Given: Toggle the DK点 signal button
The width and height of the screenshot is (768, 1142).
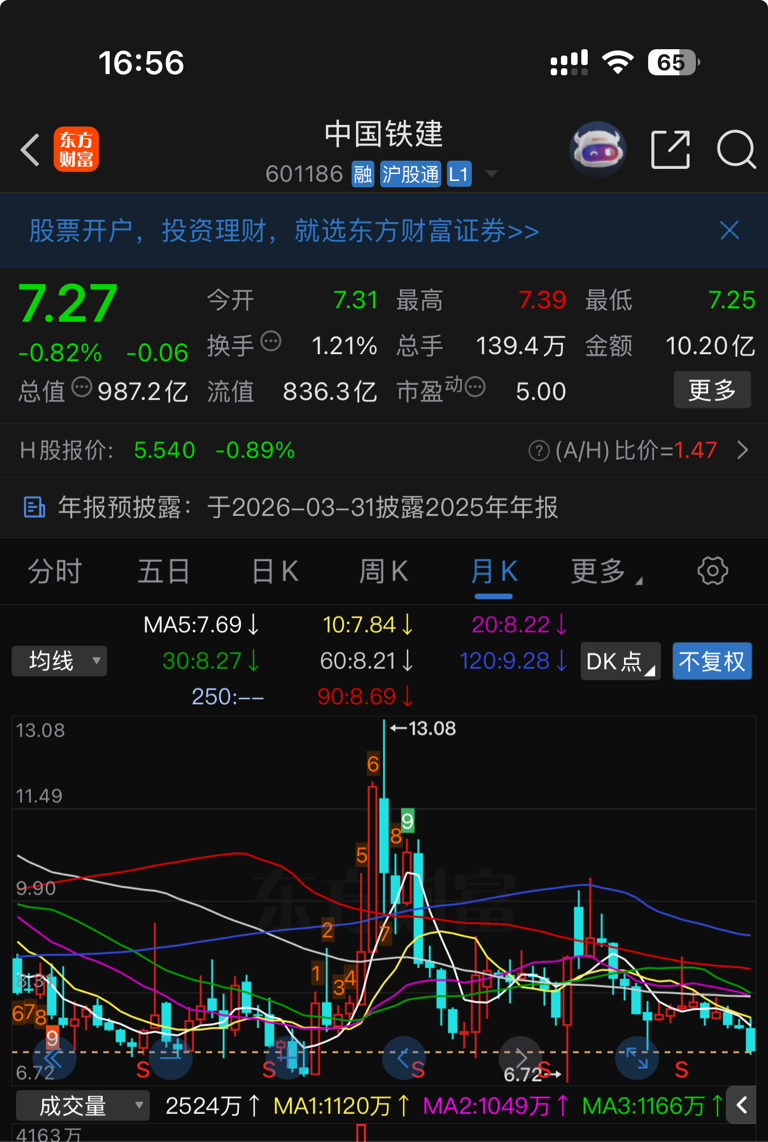Looking at the screenshot, I should pyautogui.click(x=620, y=661).
